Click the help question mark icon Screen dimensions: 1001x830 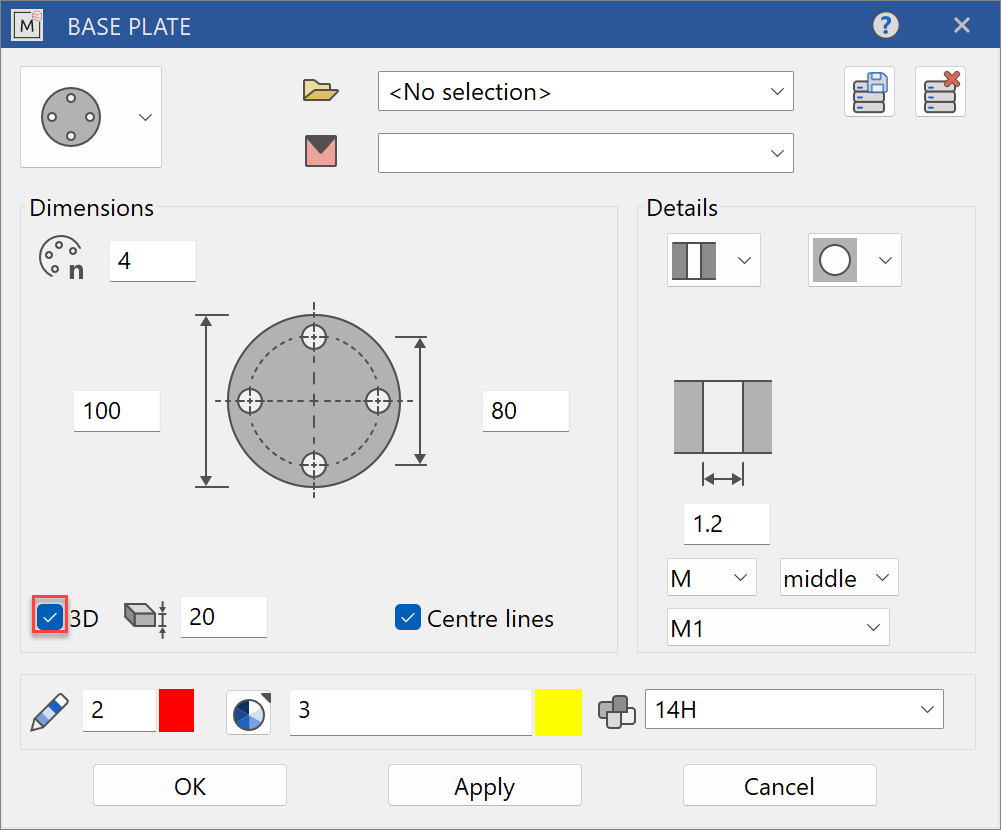click(x=885, y=26)
